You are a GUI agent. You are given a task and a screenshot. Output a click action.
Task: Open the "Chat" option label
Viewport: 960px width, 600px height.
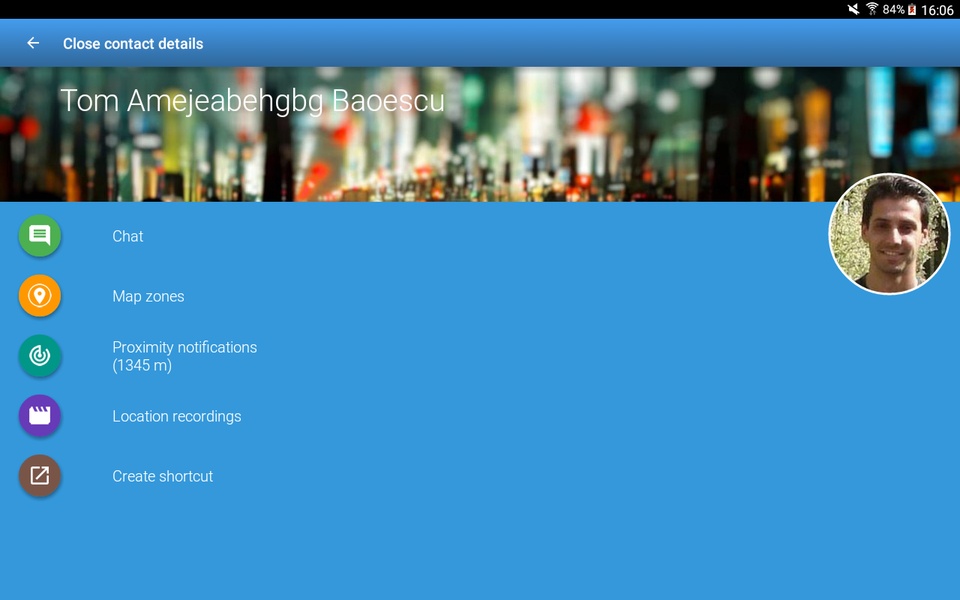[127, 236]
